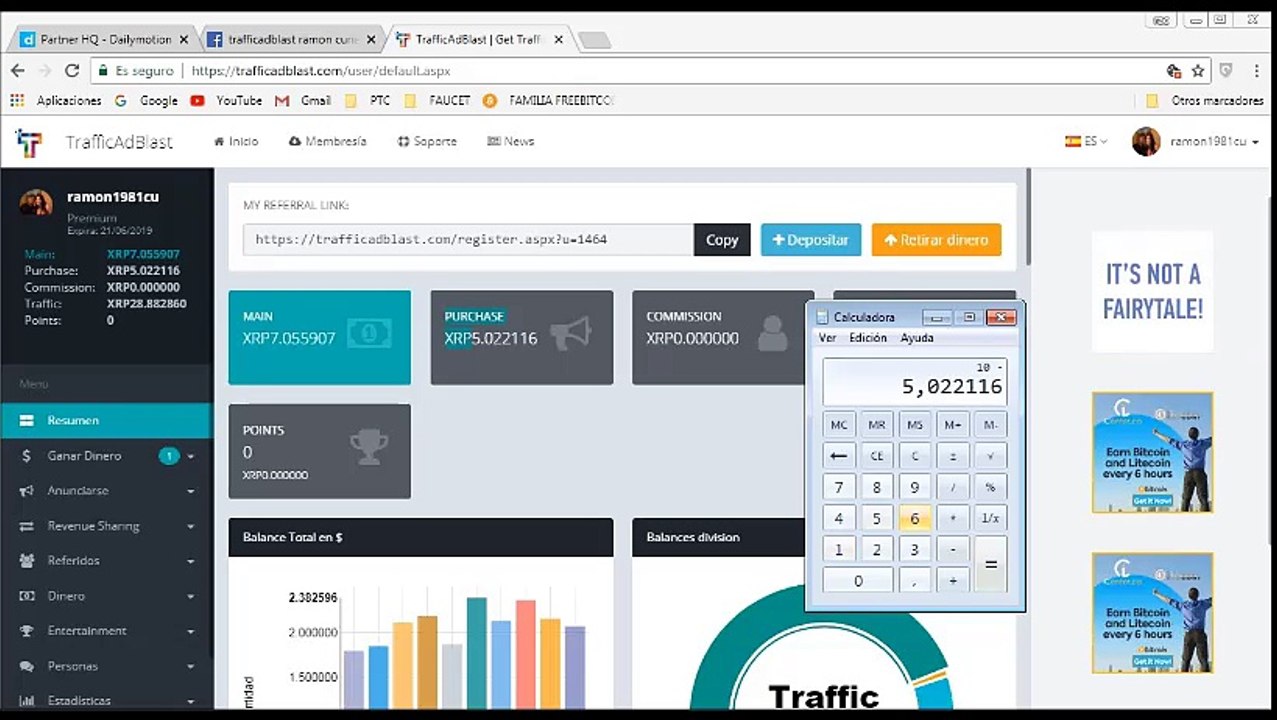
Task: Open Membresía in the top navigation
Action: click(328, 142)
